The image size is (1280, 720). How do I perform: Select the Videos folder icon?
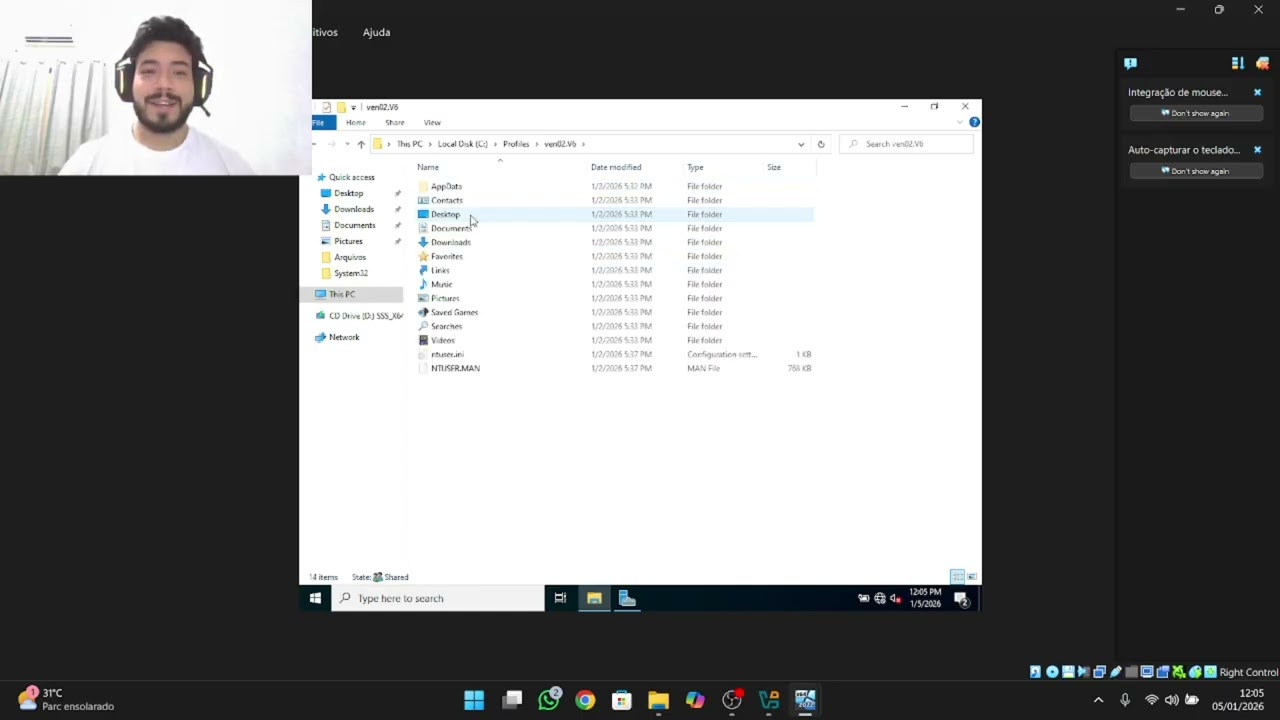tap(423, 340)
